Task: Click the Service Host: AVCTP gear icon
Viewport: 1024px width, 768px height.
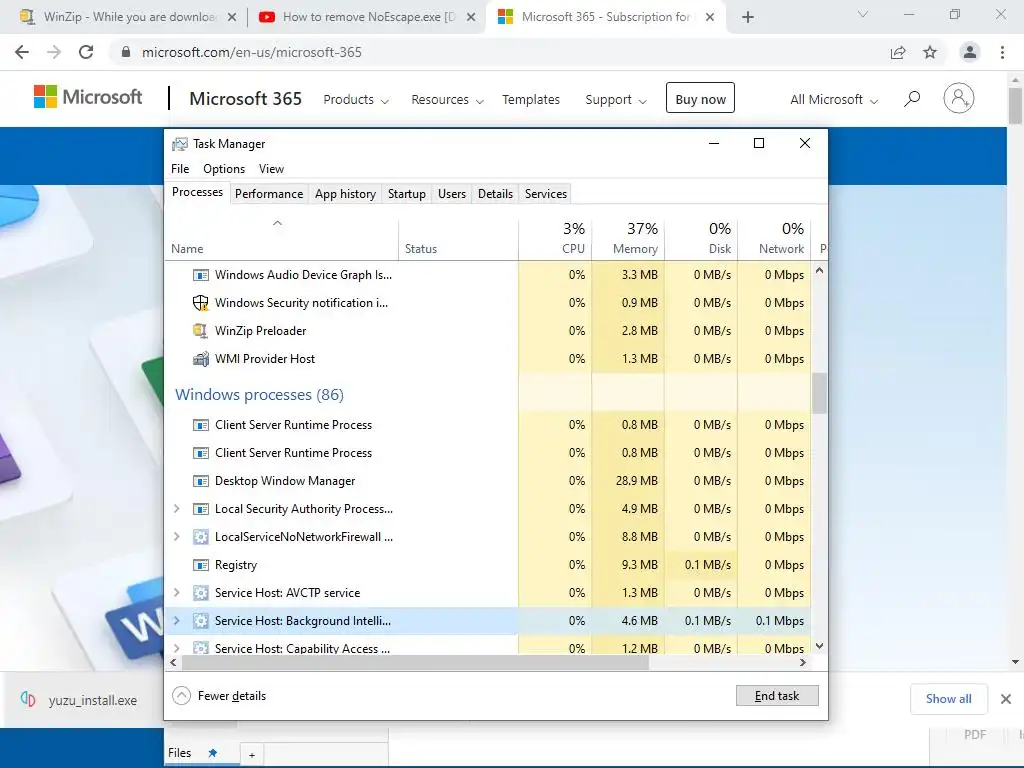Action: coord(200,593)
